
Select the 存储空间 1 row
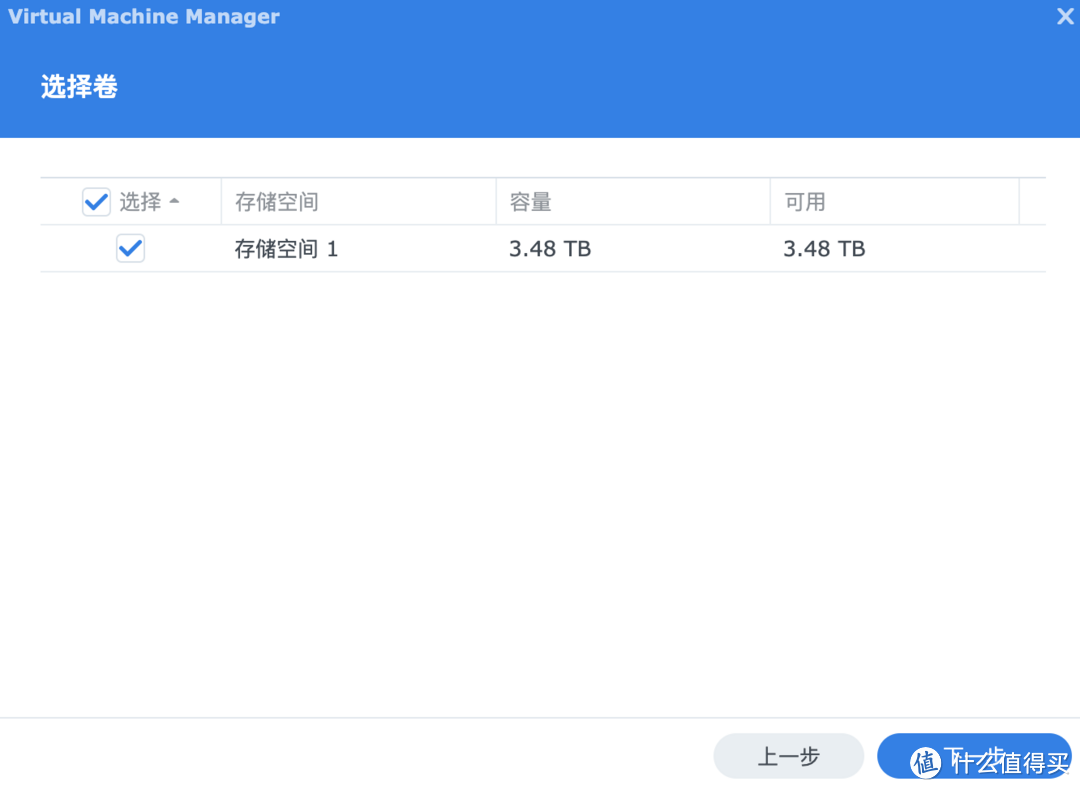click(x=286, y=248)
